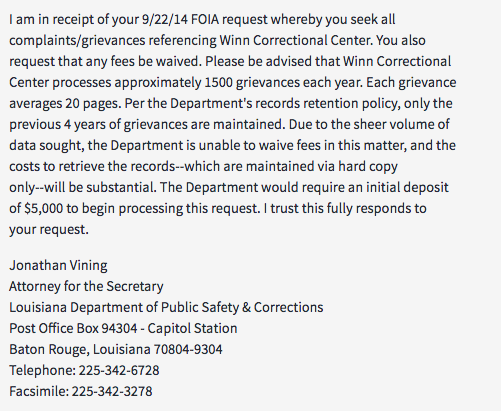The image size is (501, 411).
Task: Click 'averages 20 pages' text
Action: 65,104
